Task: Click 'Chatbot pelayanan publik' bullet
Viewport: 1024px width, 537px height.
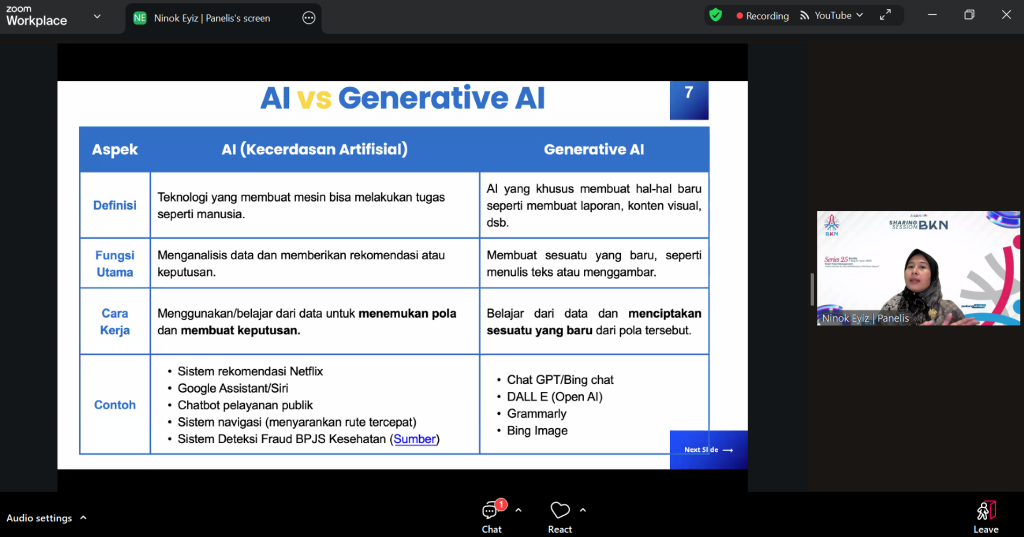Action: 246,405
